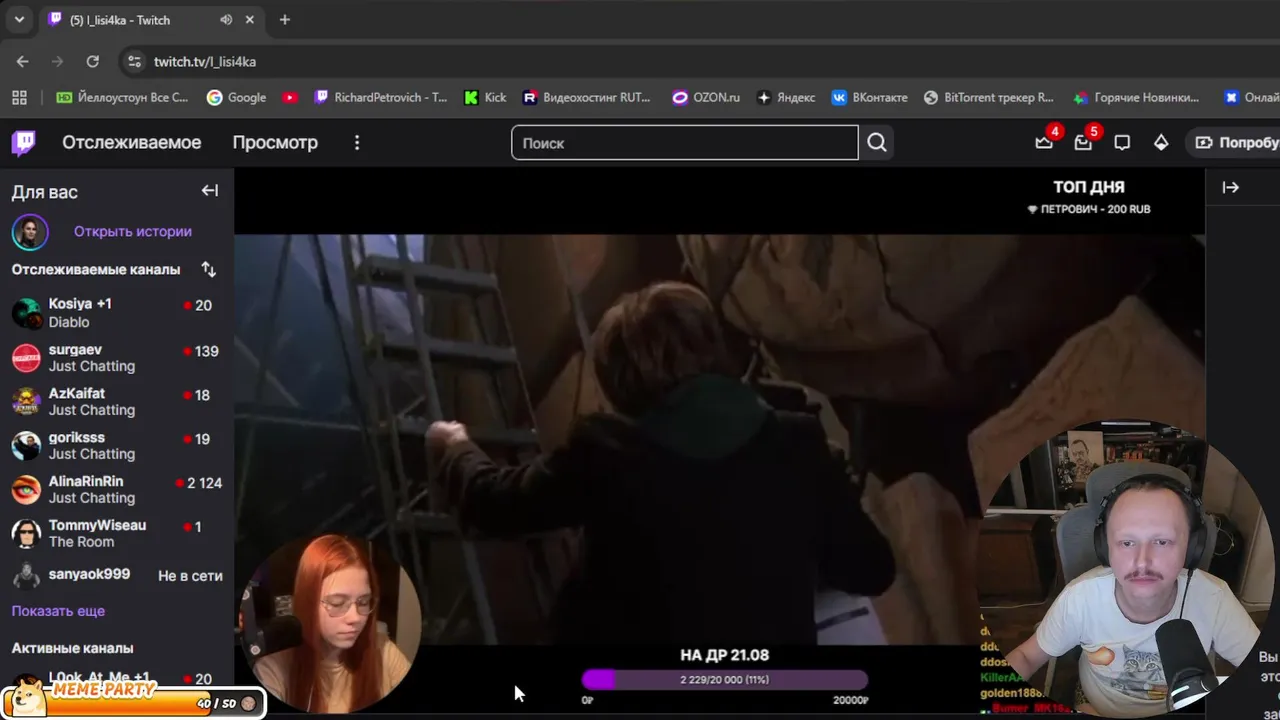
Task: Open the Google bookmark
Action: (236, 97)
